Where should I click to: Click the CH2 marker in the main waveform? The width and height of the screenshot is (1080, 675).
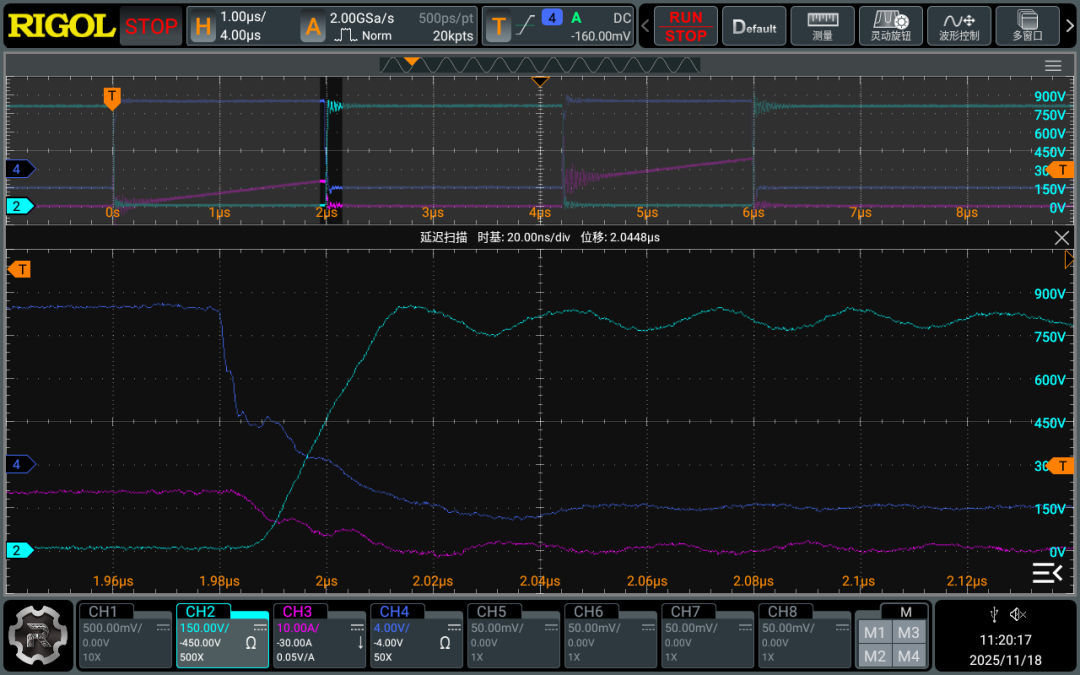pos(20,206)
